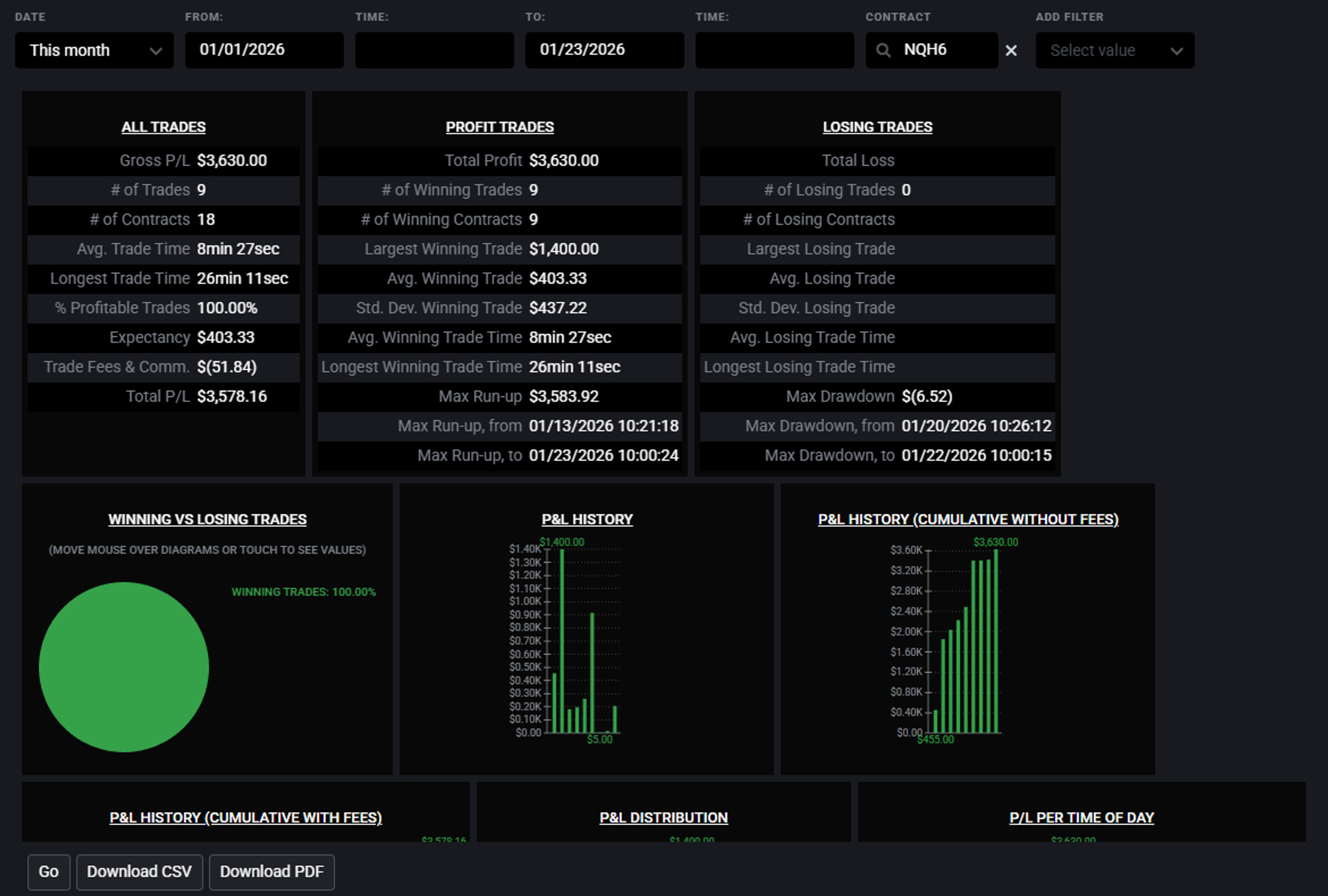
Task: Click Download CSV button
Action: click(139, 872)
